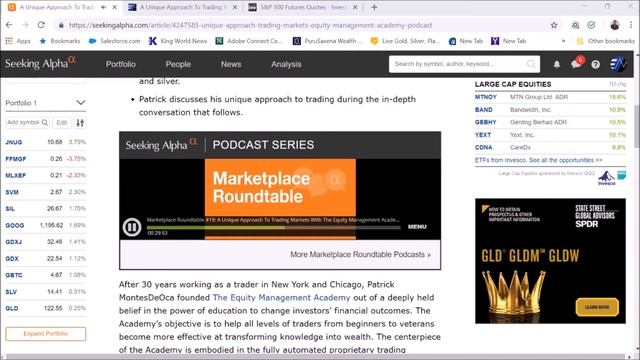Screen dimensions: 640x360
Task: Bookmark this page with star icon
Action: tap(554, 25)
